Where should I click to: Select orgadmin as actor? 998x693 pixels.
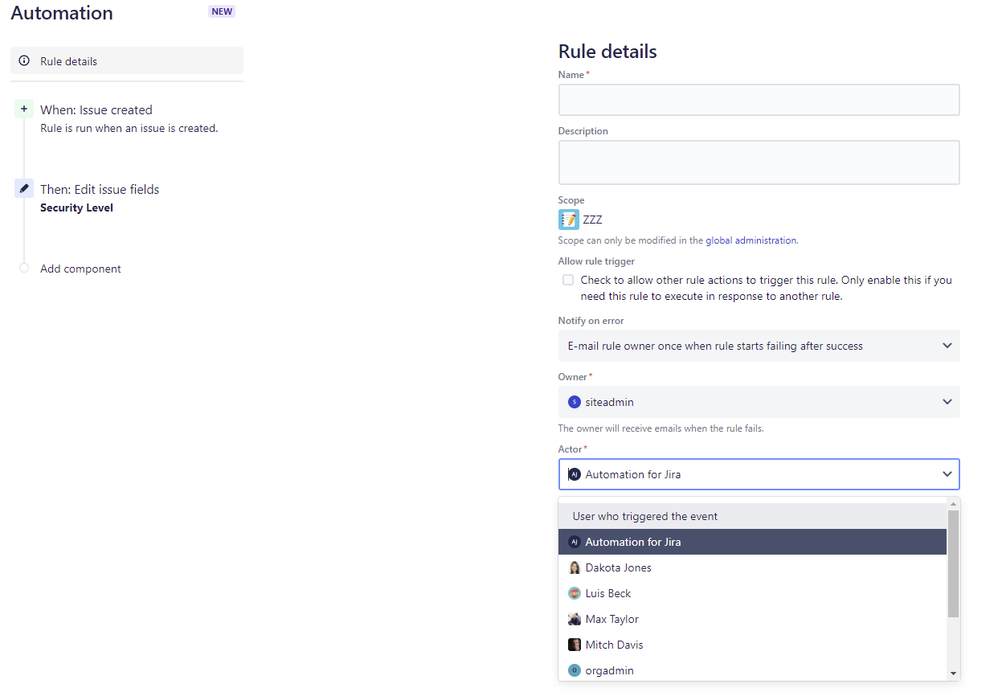coord(752,670)
